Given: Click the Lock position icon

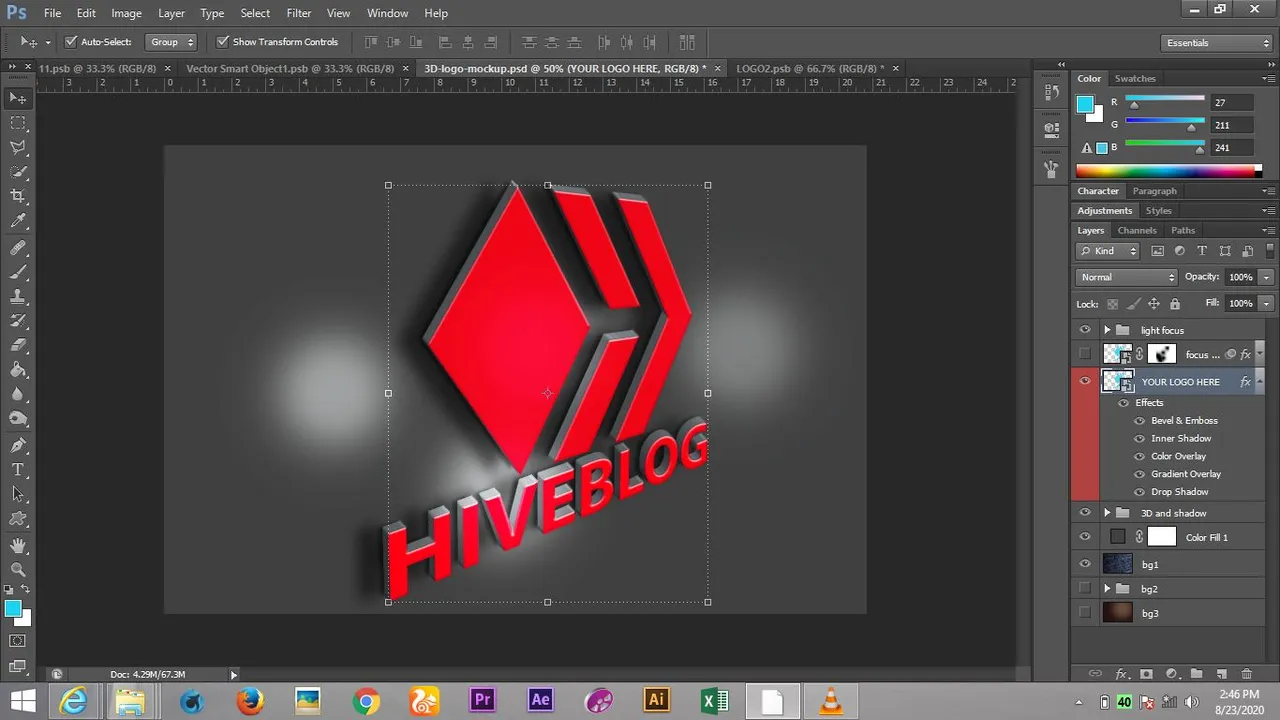Looking at the screenshot, I should 1153,304.
